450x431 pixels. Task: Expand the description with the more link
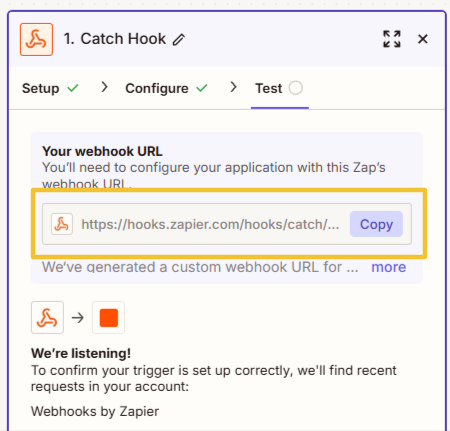[389, 267]
